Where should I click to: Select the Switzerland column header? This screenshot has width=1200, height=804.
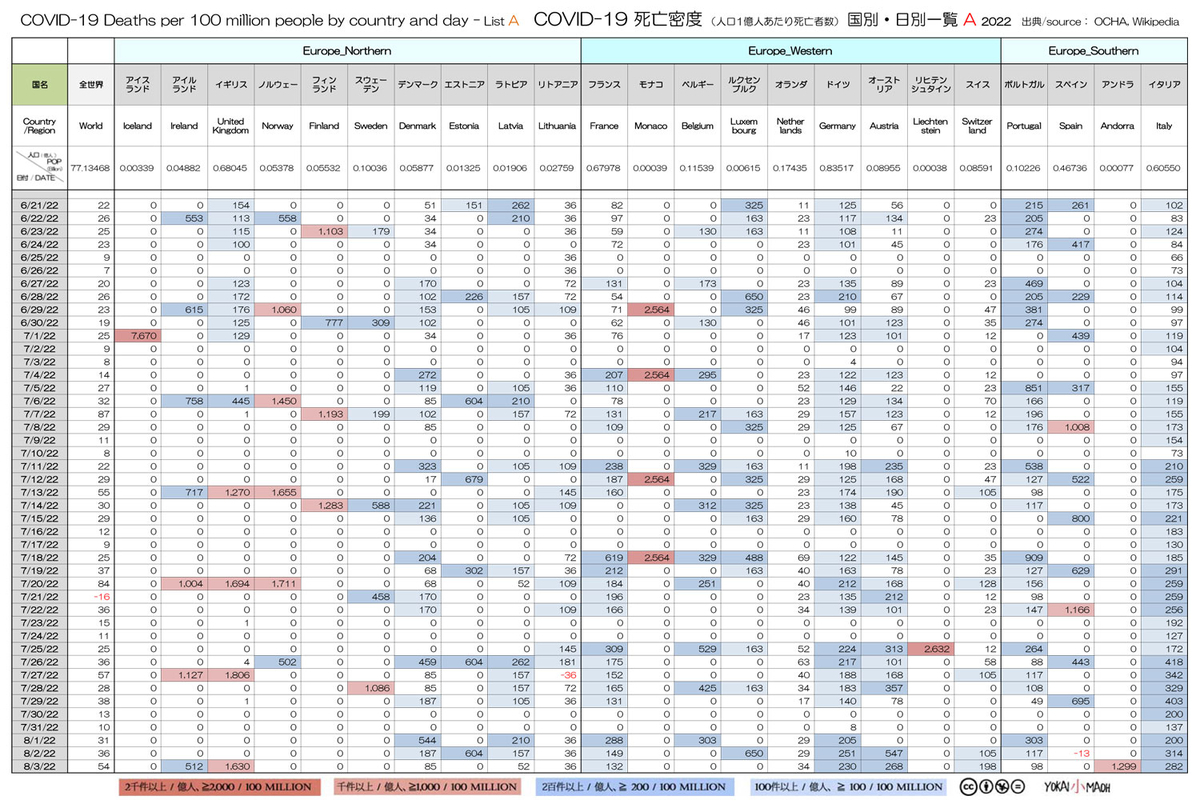(x=977, y=127)
